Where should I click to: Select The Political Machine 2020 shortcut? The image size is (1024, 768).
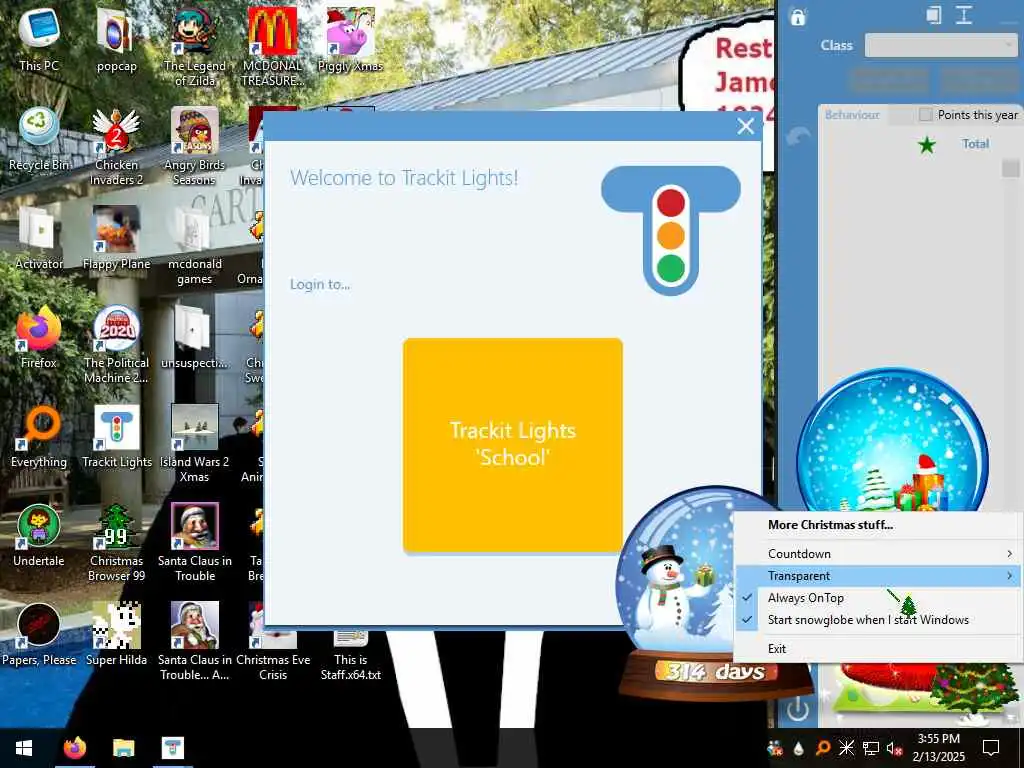[x=116, y=344]
